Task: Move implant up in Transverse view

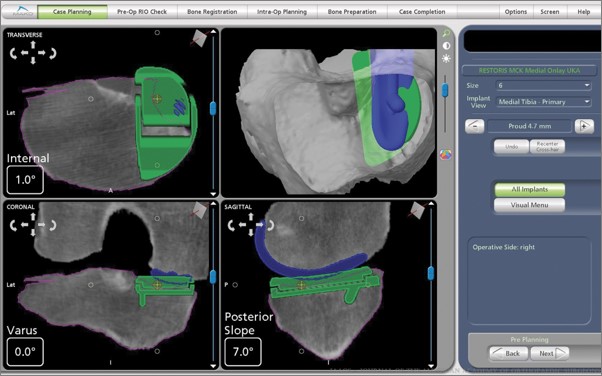Action: click(33, 45)
